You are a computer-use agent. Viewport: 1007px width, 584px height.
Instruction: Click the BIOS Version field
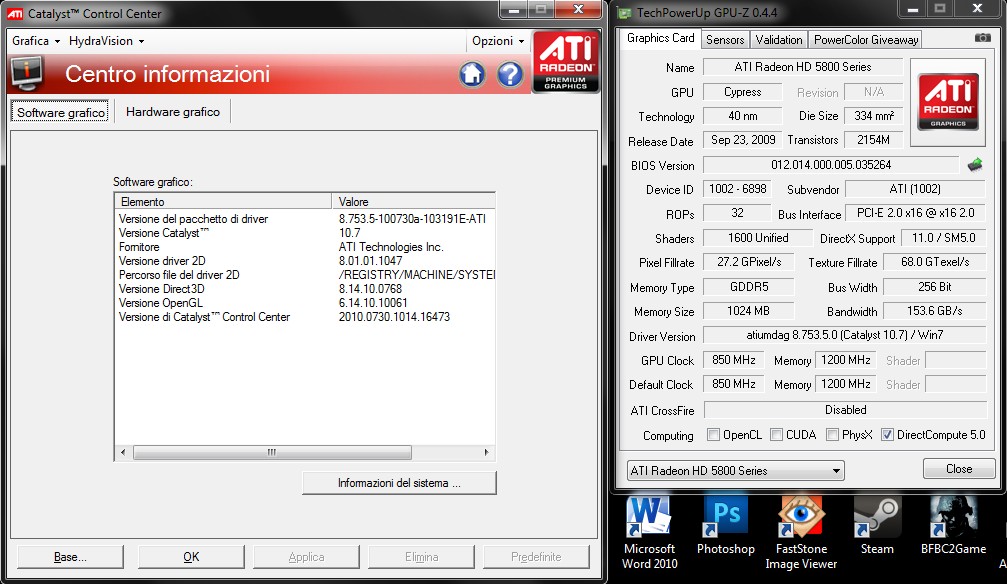click(831, 165)
